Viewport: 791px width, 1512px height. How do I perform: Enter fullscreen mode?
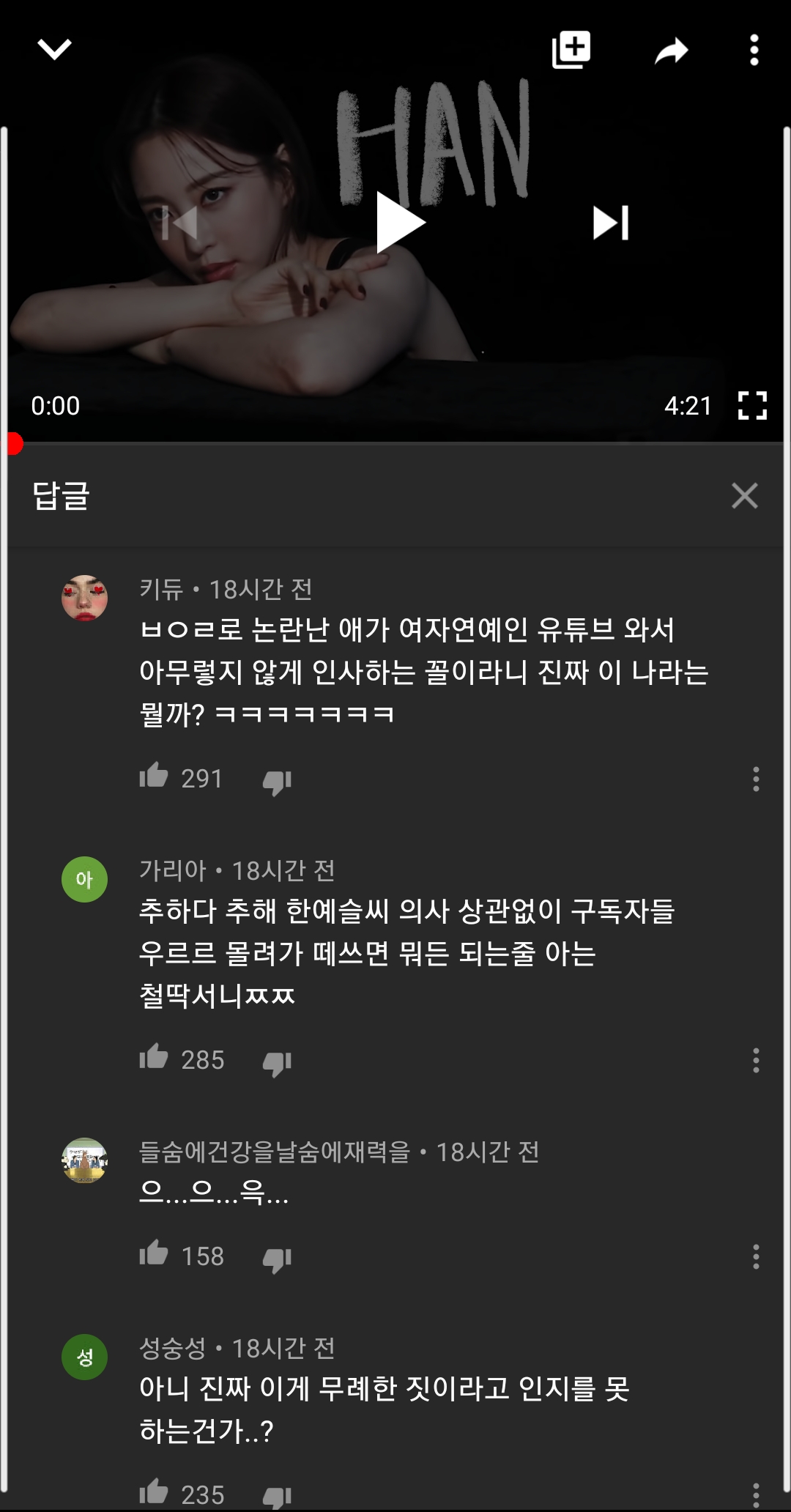tap(752, 405)
